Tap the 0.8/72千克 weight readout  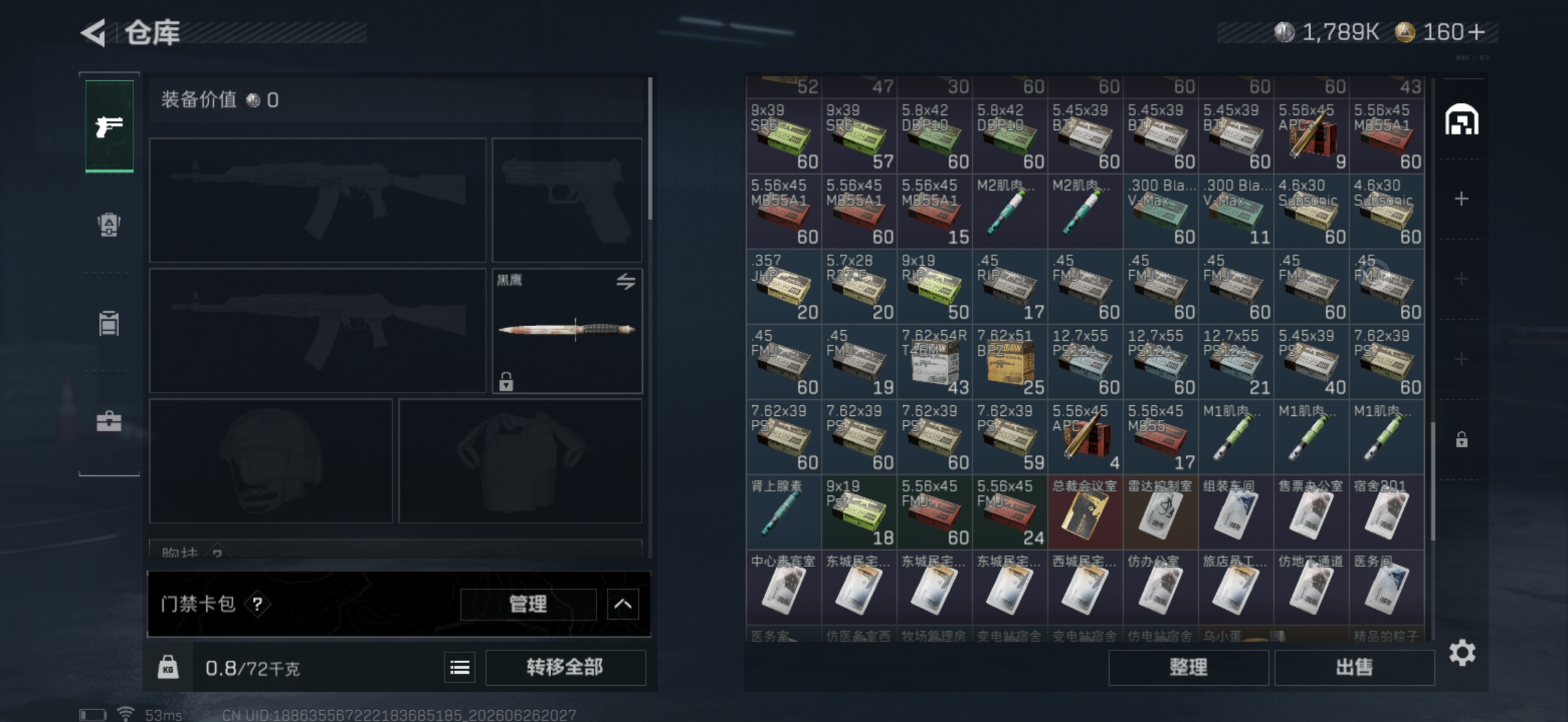point(253,668)
